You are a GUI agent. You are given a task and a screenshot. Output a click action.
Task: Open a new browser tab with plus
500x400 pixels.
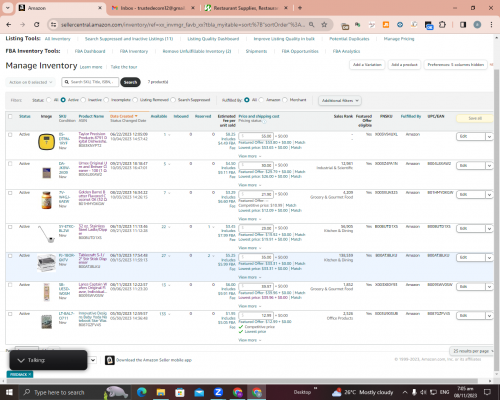click(x=300, y=8)
